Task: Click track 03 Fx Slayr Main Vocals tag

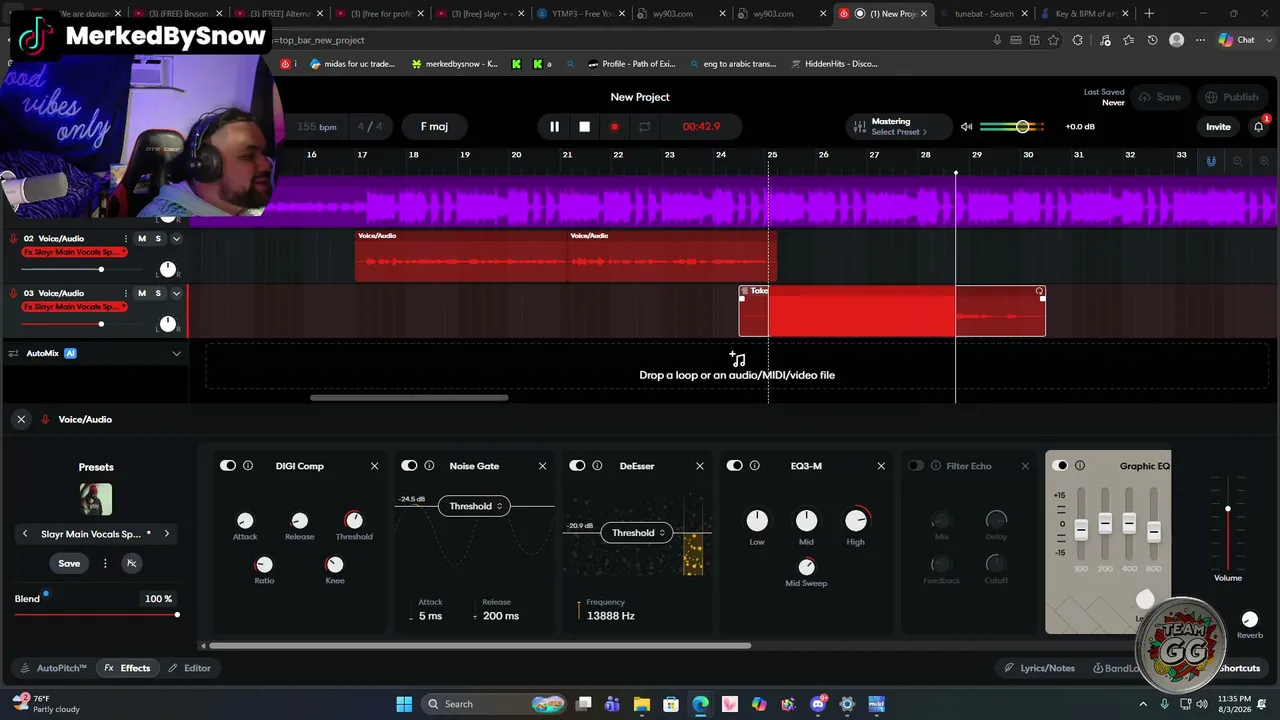Action: click(74, 307)
